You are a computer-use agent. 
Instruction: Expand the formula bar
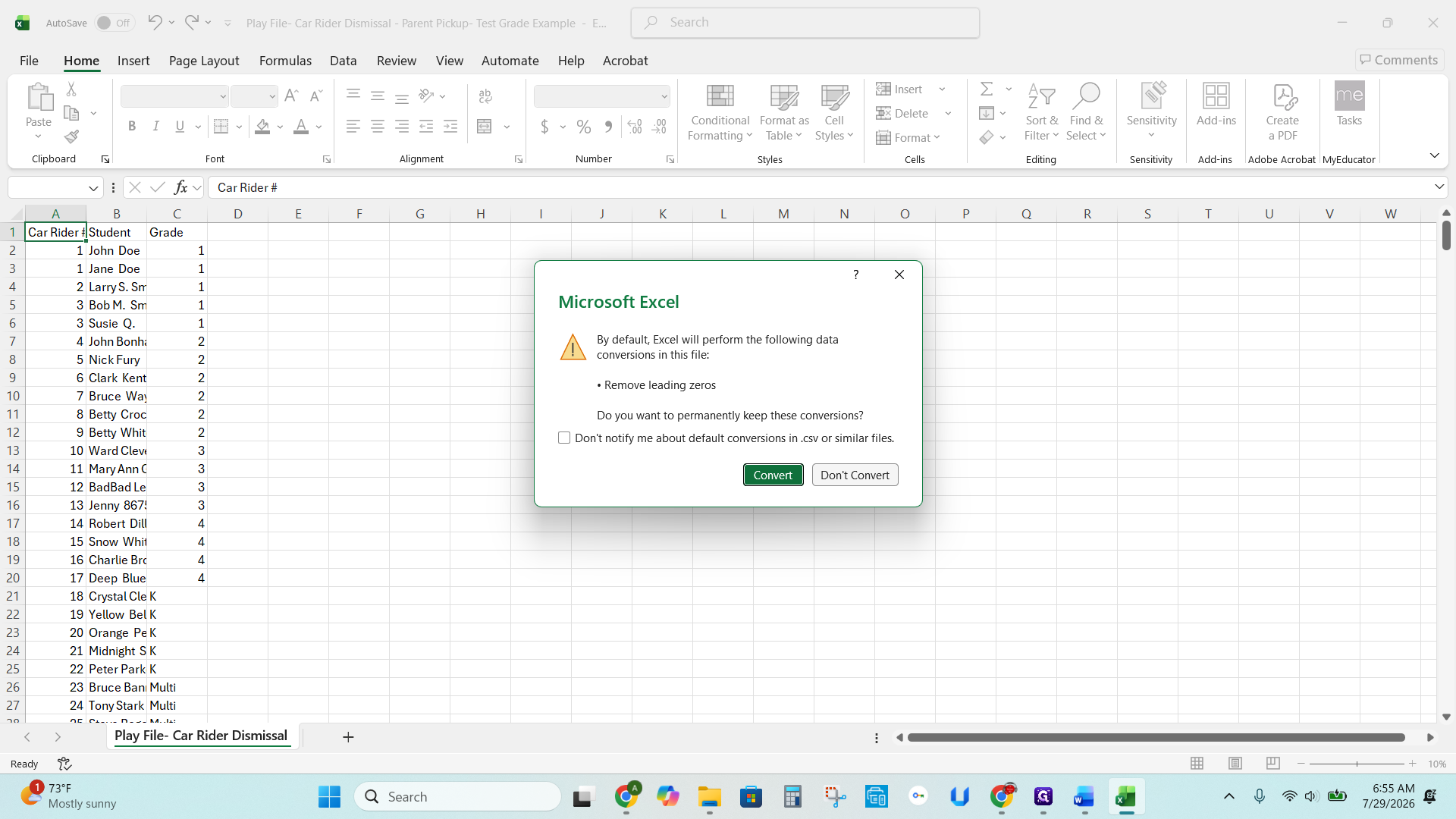(x=1439, y=187)
